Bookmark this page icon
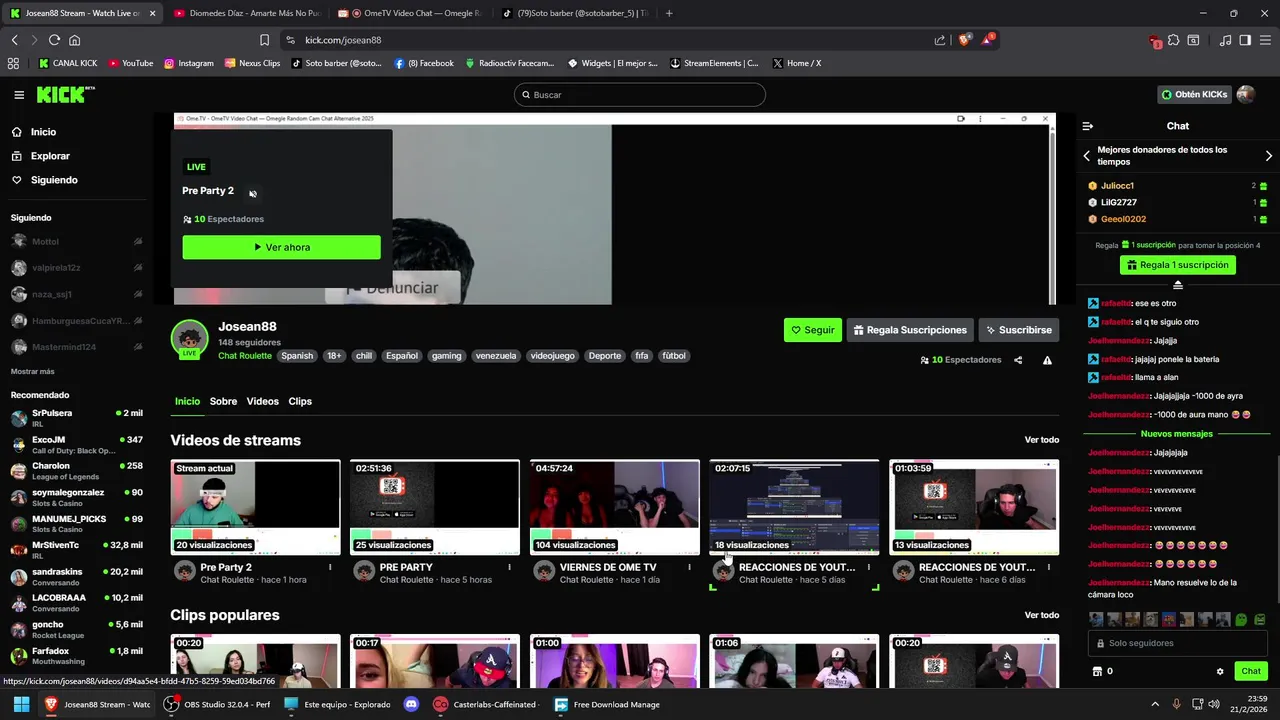Screen dimensions: 1280x720 pos(264,40)
